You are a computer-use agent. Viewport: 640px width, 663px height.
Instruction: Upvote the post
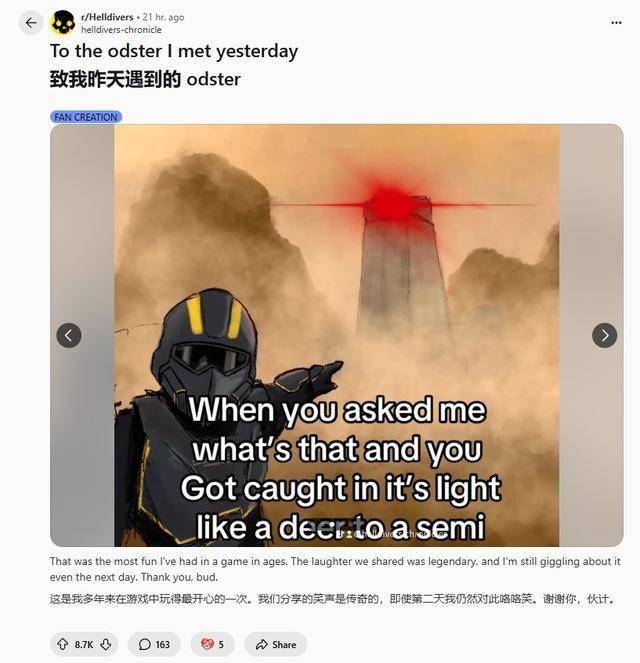tap(63, 644)
